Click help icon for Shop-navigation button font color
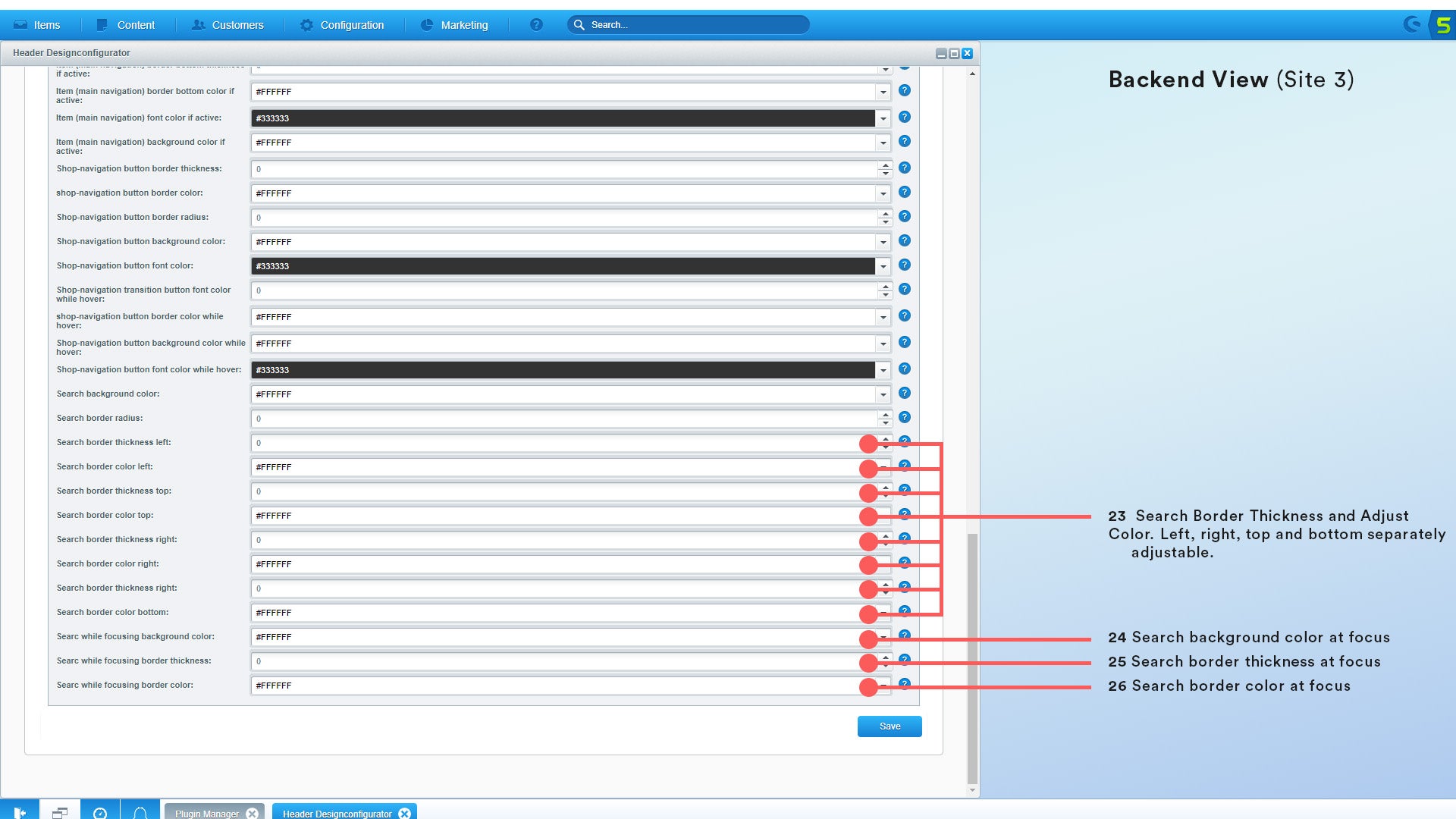Image resolution: width=1456 pixels, height=819 pixels. [x=905, y=265]
